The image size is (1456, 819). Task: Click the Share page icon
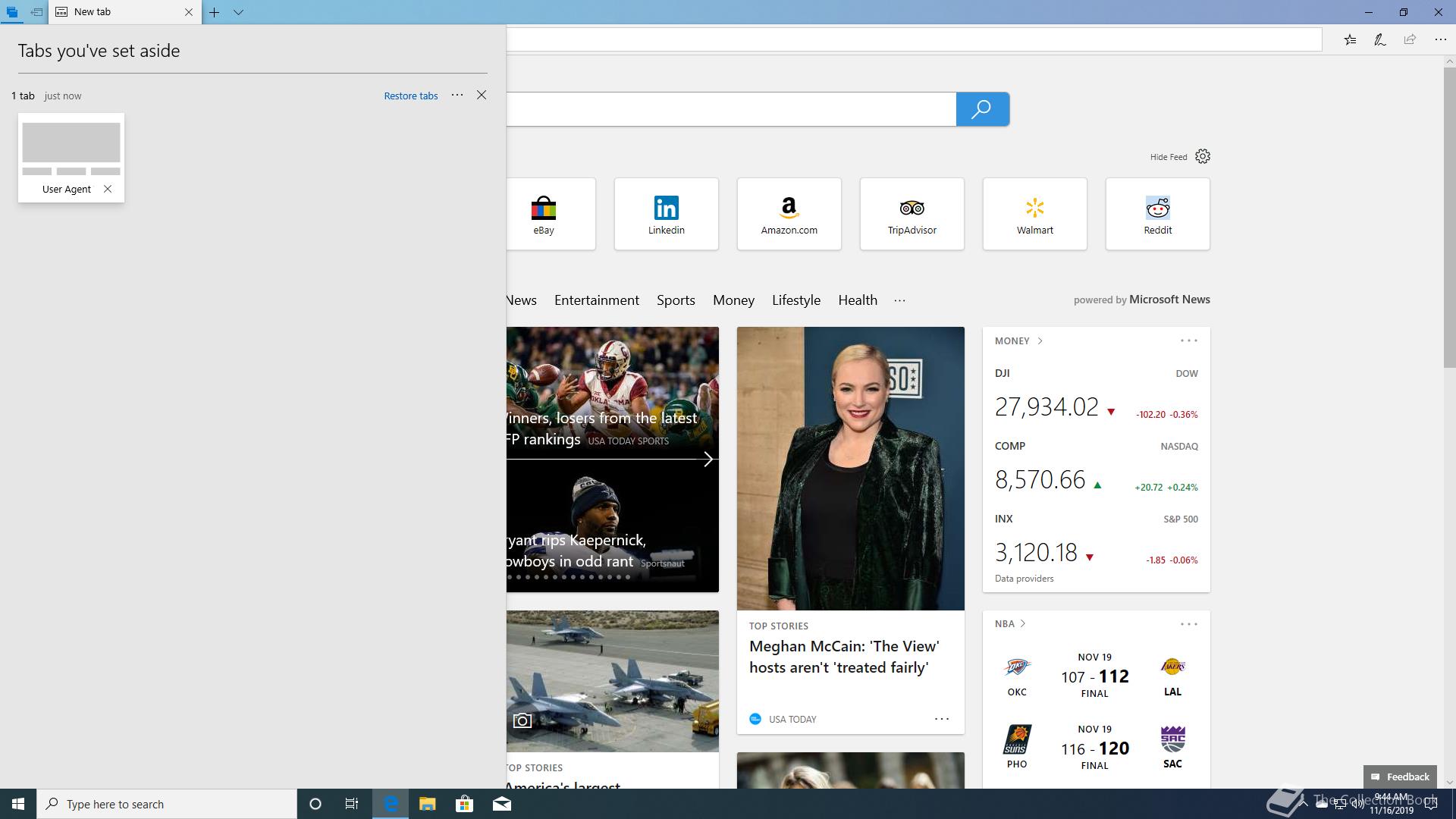1410,39
